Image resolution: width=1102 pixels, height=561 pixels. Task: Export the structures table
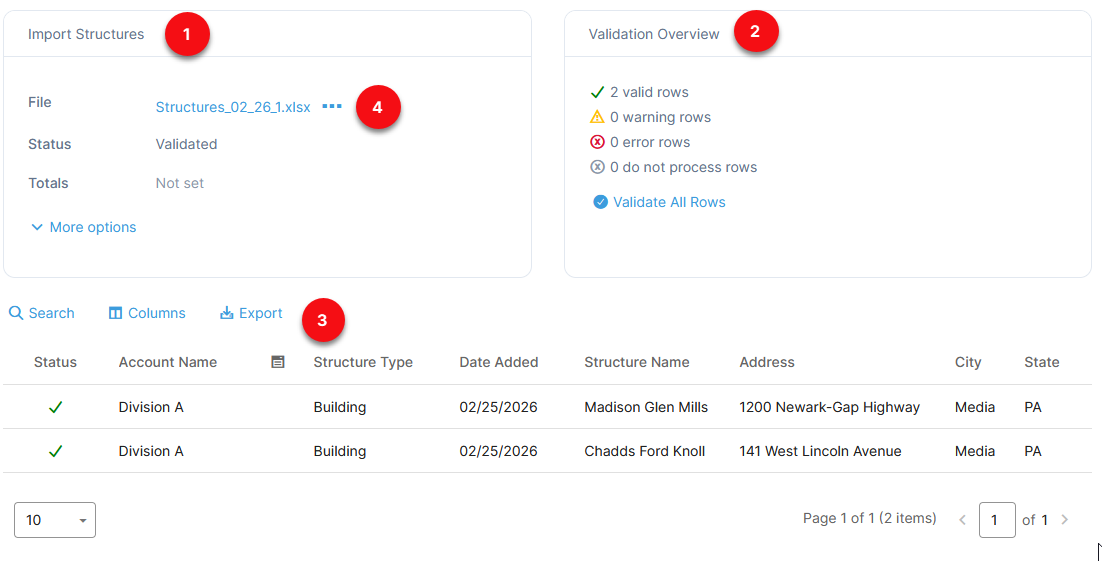[x=251, y=313]
